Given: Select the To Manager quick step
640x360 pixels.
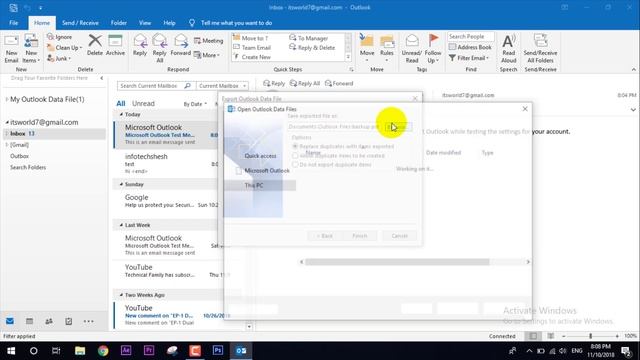Looking at the screenshot, I should [309, 38].
